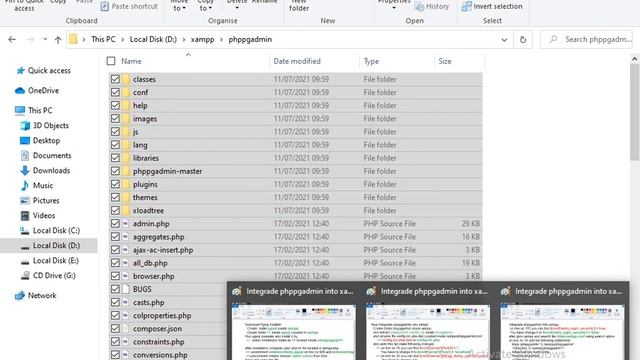Uncheck the plugins folder checkbox
The height and width of the screenshot is (360, 640).
coord(115,184)
